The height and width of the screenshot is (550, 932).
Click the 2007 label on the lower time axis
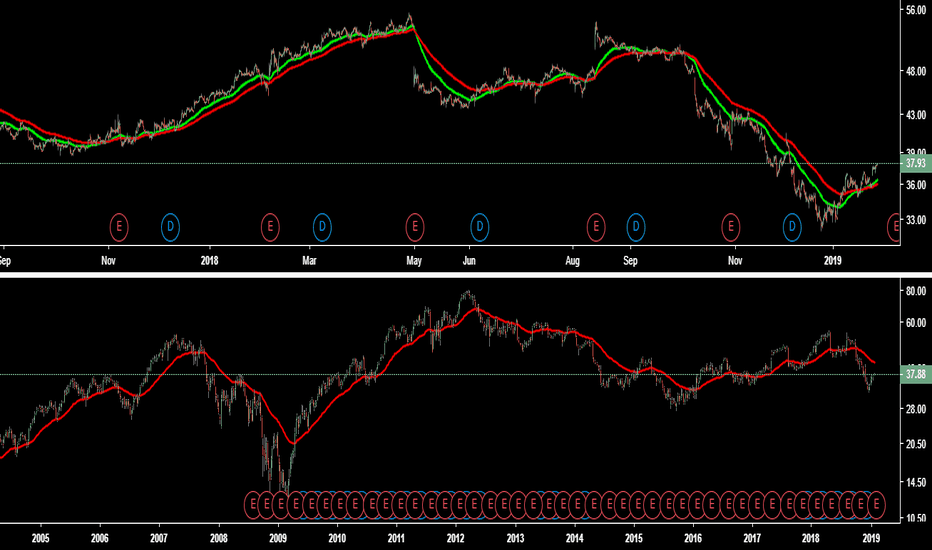tap(159, 538)
